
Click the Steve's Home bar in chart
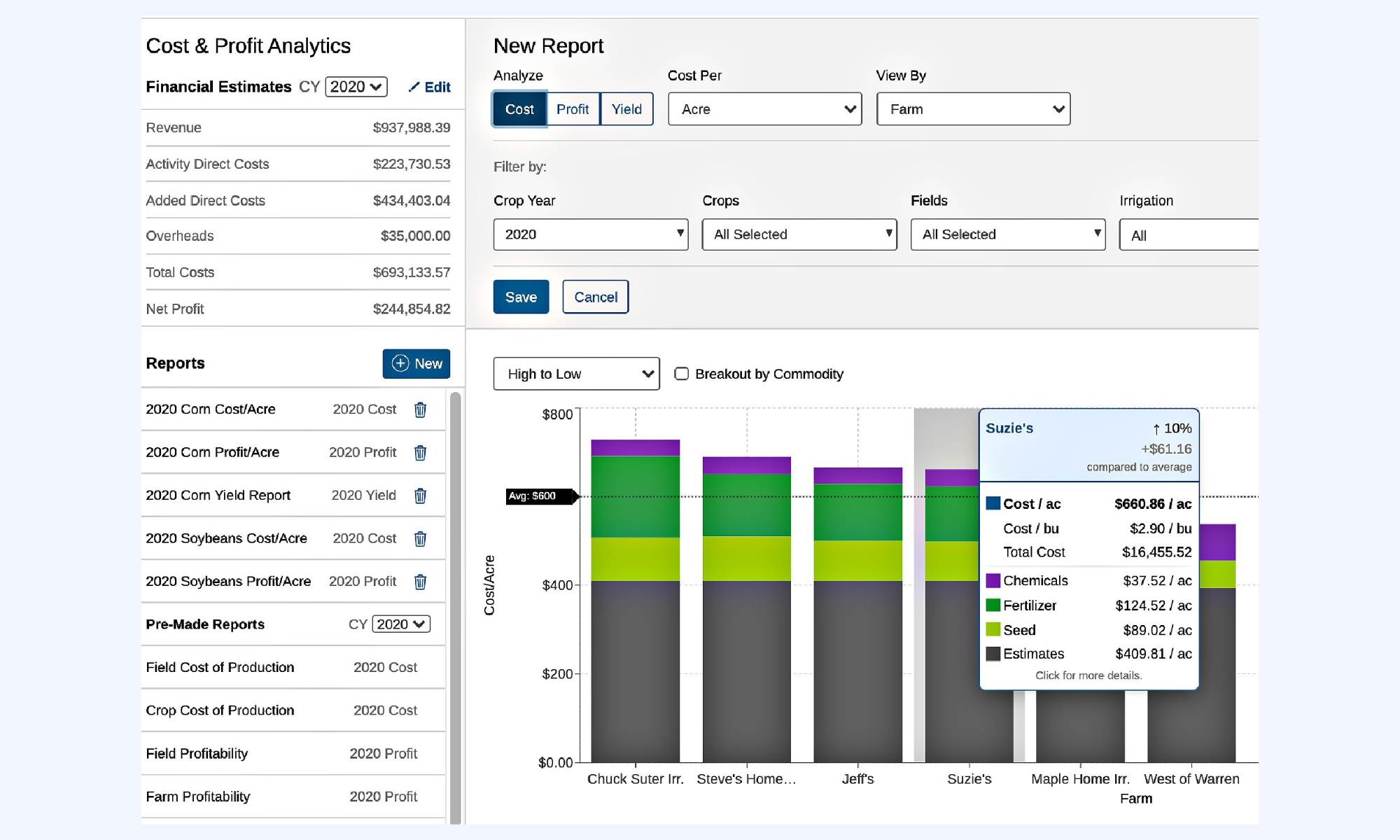tap(746, 610)
